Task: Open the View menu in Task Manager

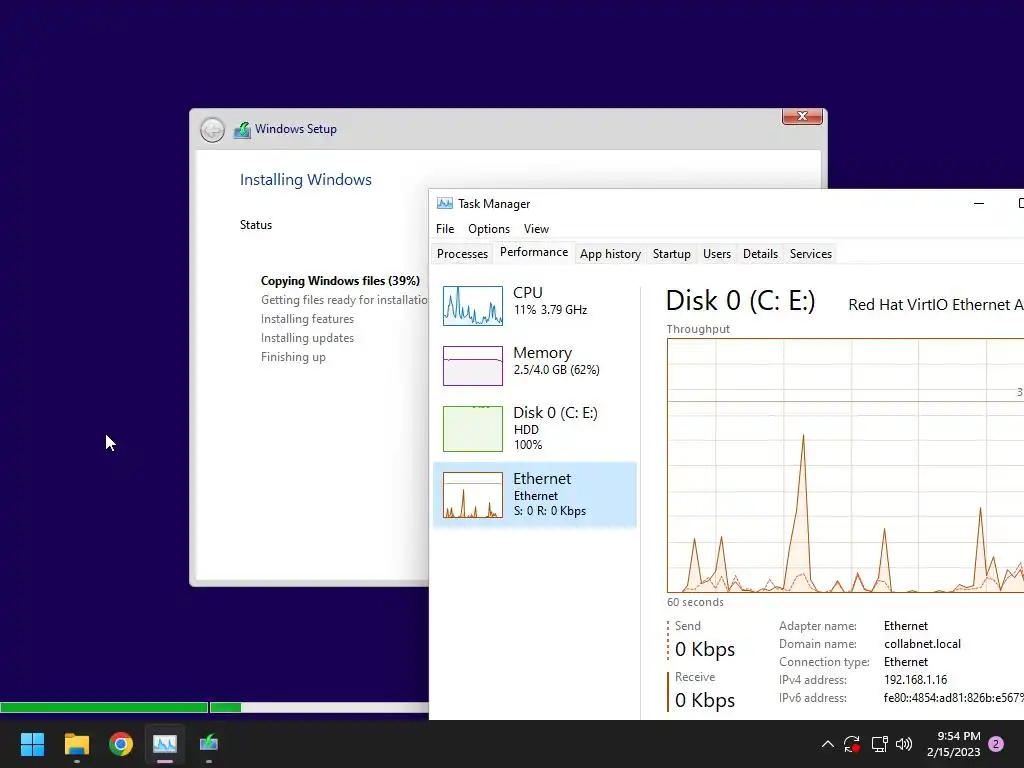Action: click(536, 229)
